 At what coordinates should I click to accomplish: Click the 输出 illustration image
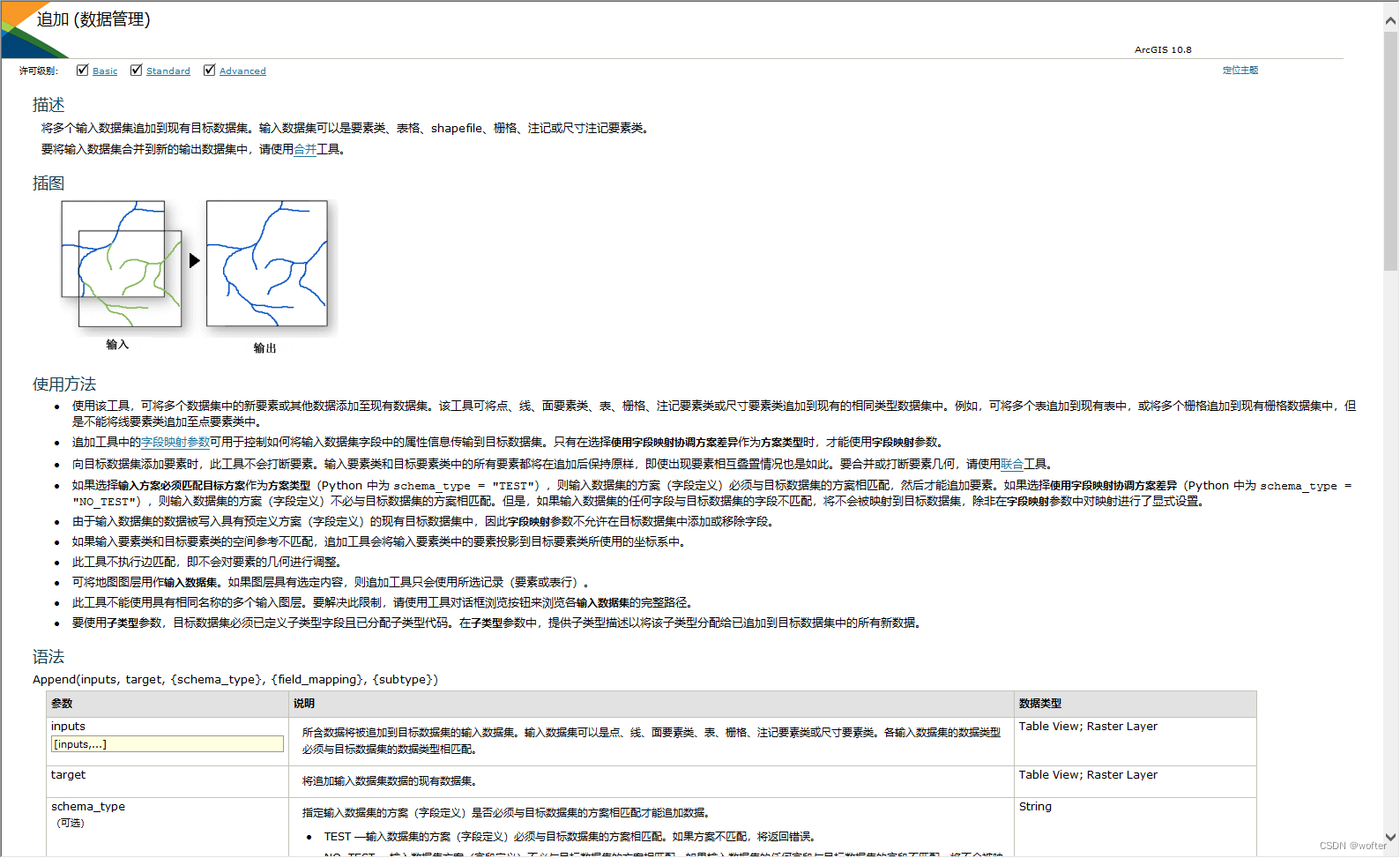coord(267,264)
